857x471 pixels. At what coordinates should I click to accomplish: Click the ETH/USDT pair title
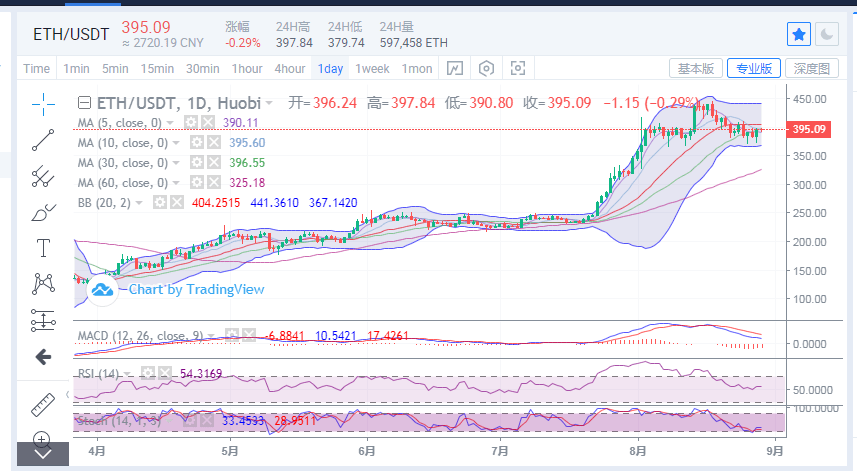tap(71, 34)
